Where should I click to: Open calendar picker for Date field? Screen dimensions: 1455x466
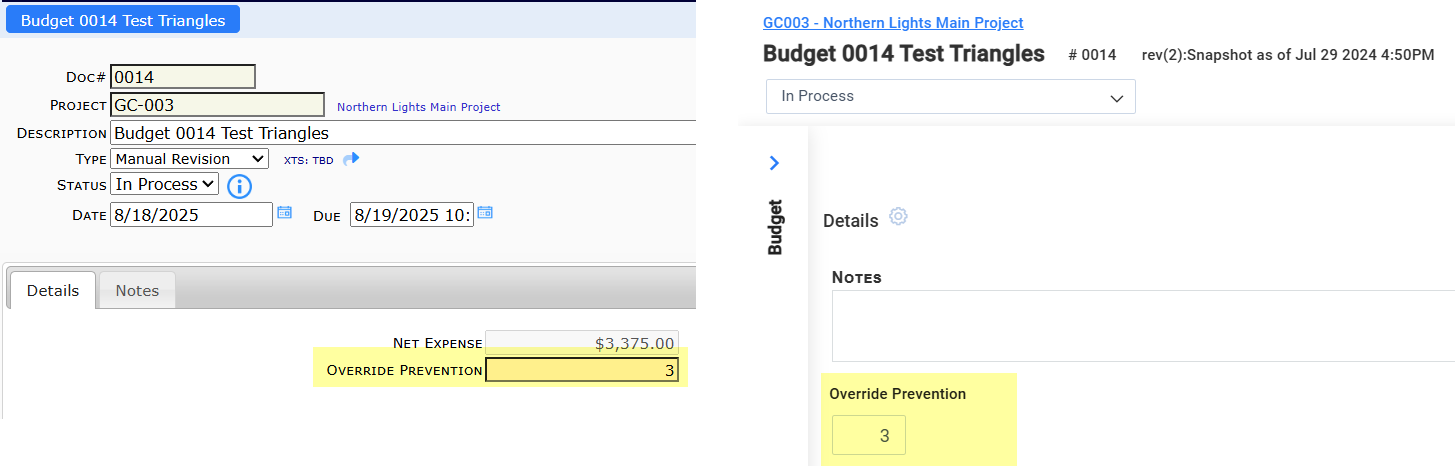tap(284, 213)
